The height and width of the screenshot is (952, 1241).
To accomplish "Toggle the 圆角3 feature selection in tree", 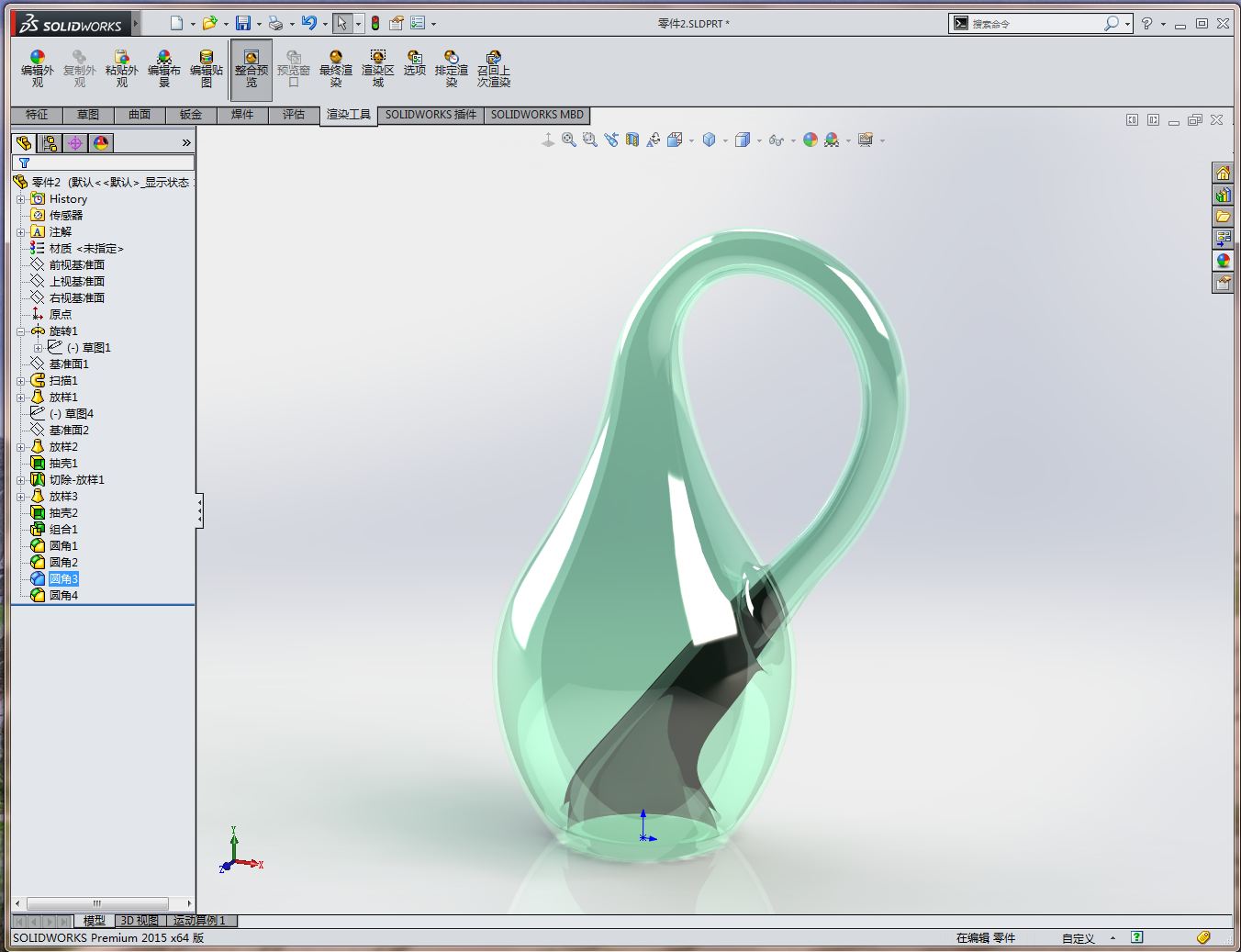I will coord(63,578).
